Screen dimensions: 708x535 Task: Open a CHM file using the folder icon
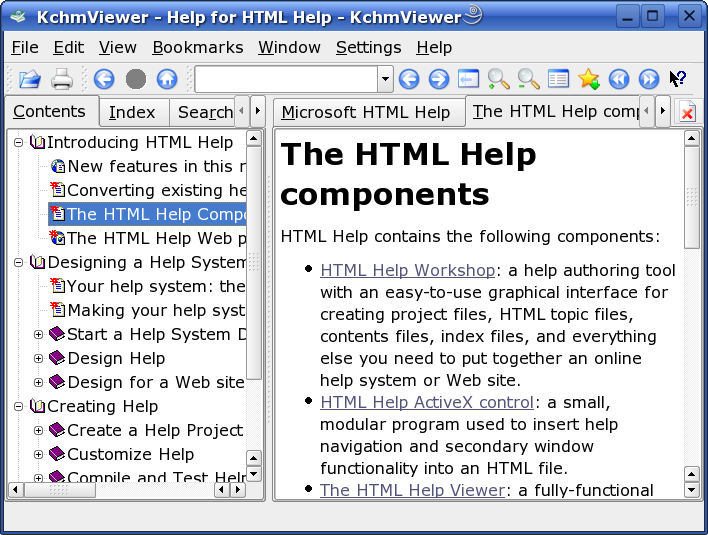[x=30, y=79]
